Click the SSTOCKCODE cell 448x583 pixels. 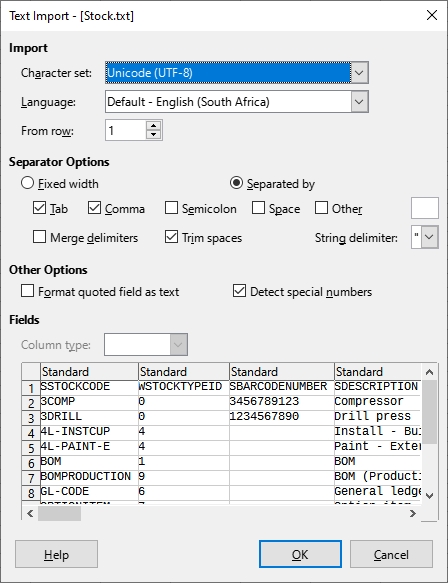89,387
